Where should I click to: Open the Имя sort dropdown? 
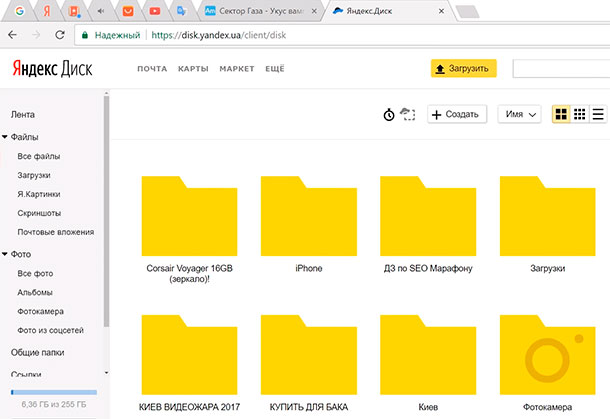point(519,115)
